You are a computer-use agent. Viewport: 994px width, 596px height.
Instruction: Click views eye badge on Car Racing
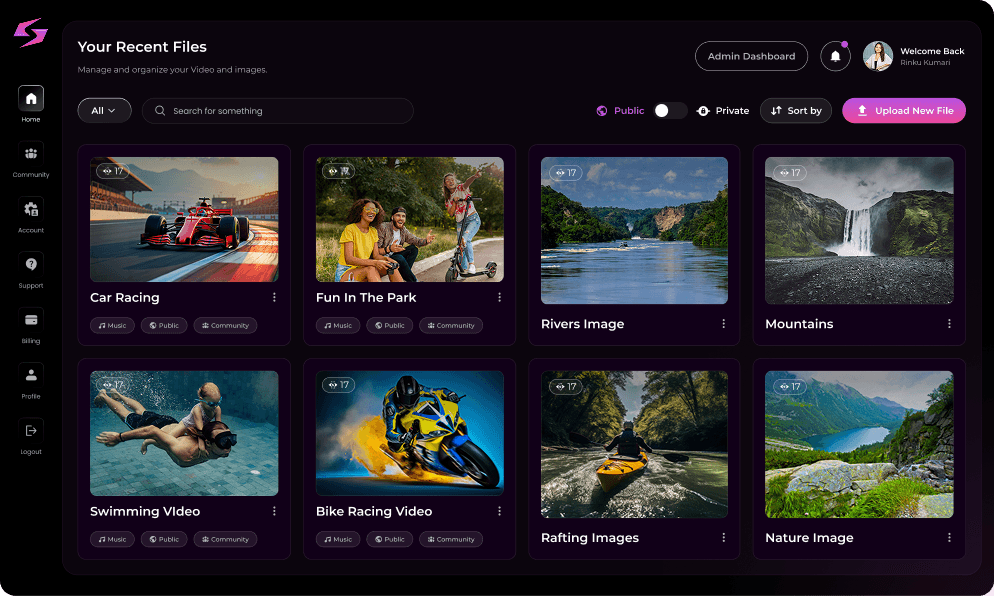click(x=113, y=171)
